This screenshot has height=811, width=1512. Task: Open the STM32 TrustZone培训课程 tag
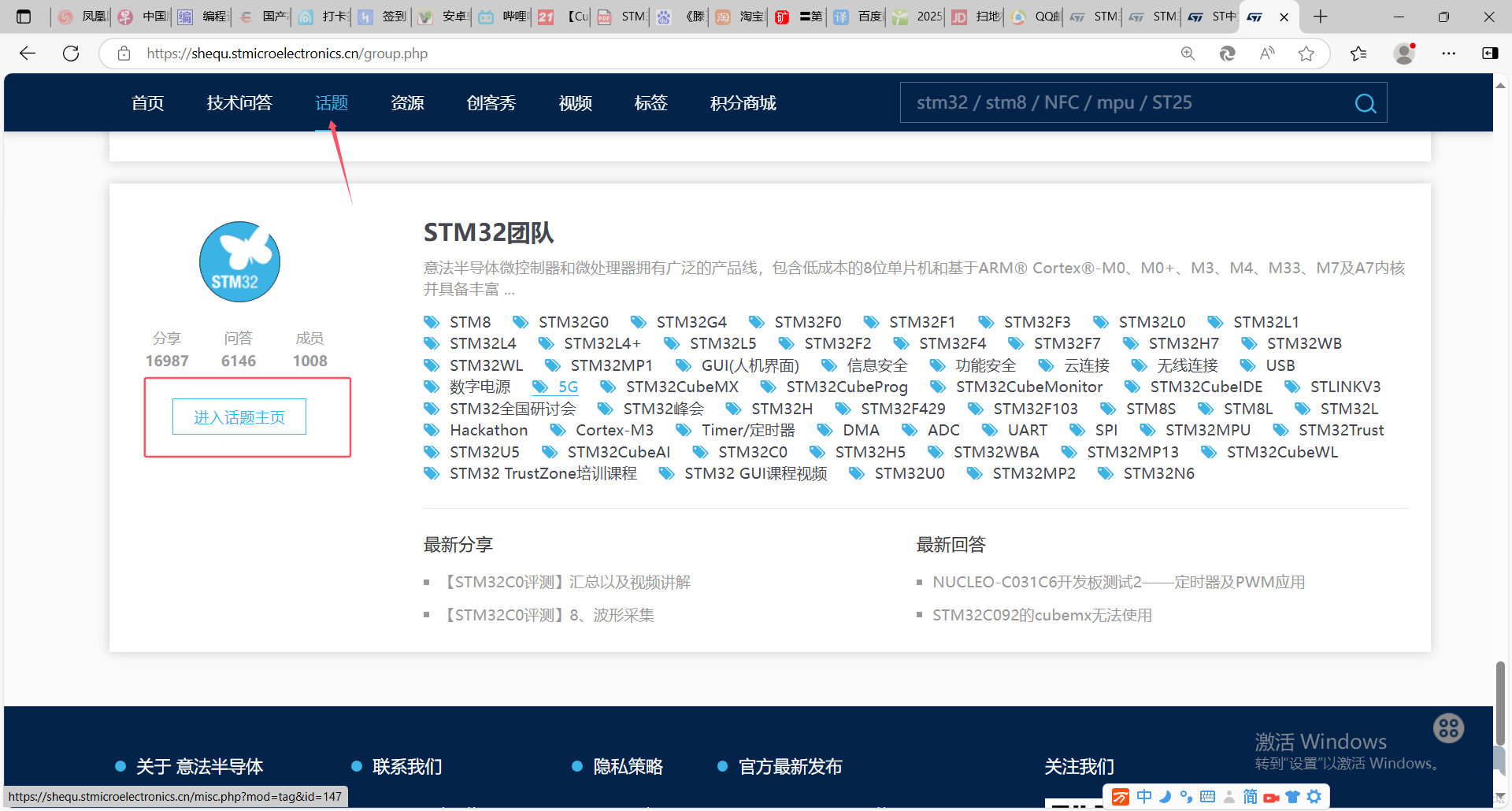[543, 473]
